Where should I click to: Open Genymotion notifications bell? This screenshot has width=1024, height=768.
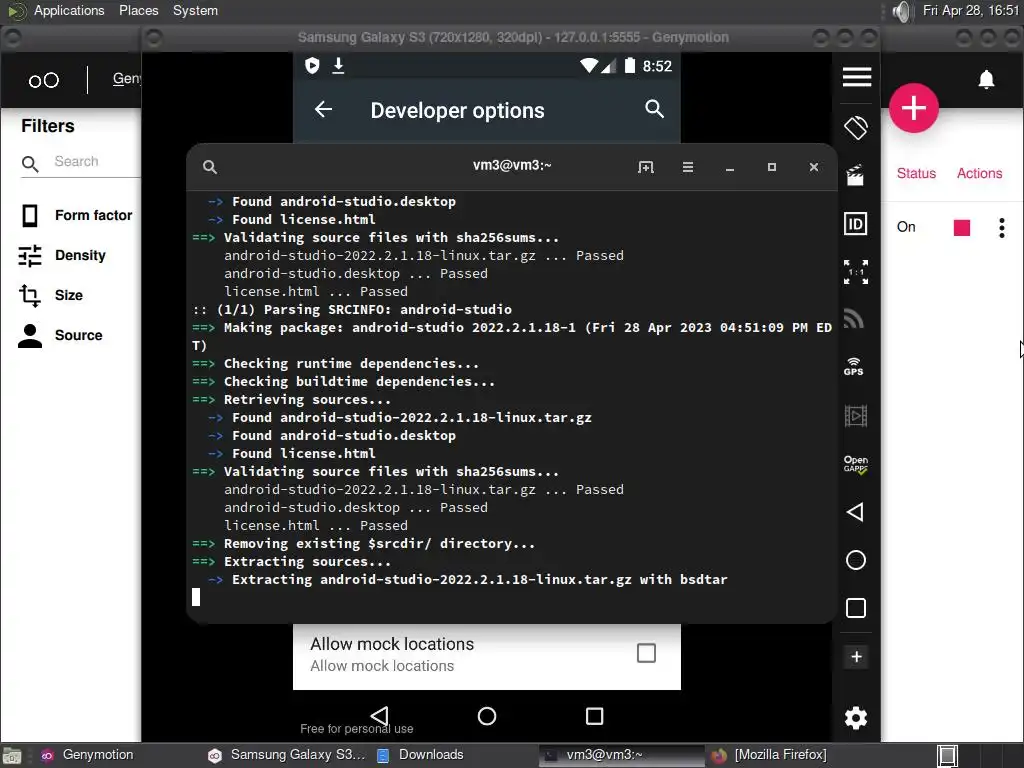[x=986, y=80]
